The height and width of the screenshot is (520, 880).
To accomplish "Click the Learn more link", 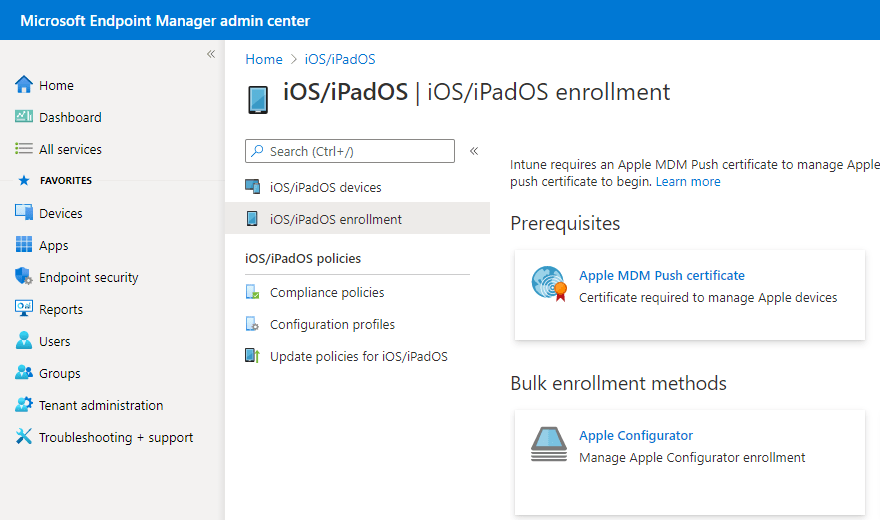I will tap(688, 182).
